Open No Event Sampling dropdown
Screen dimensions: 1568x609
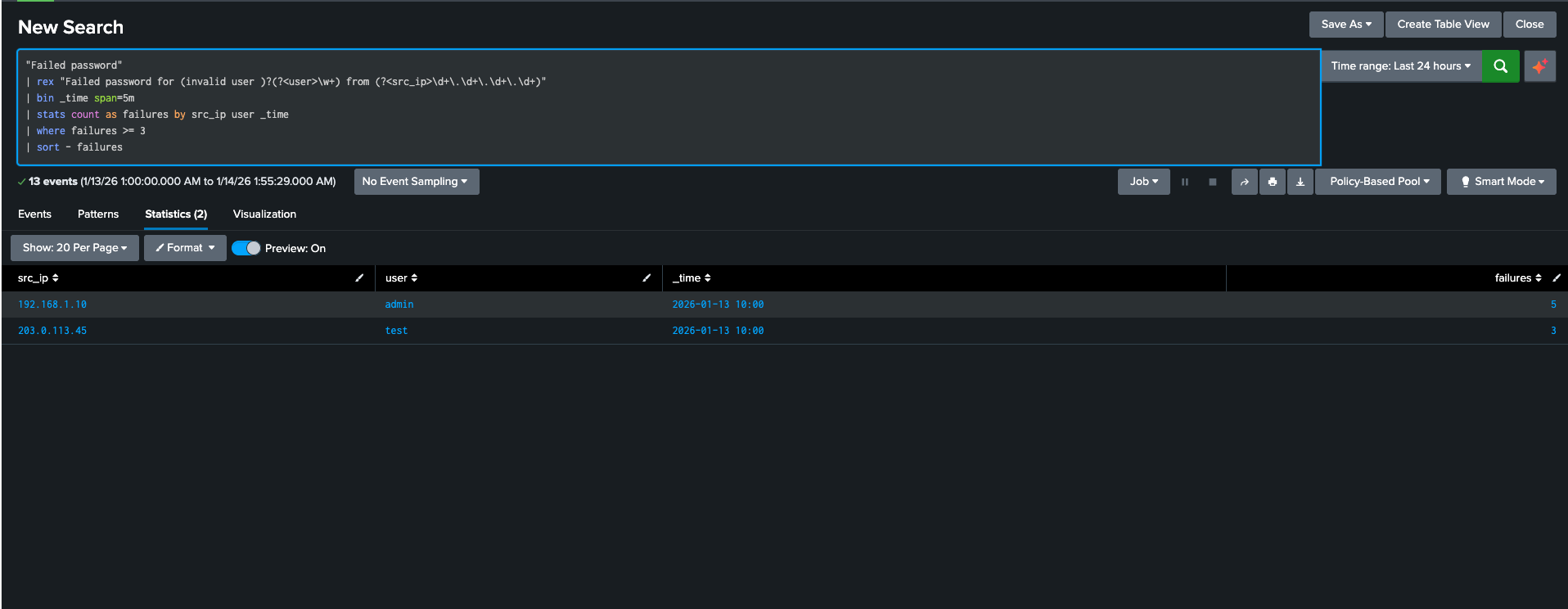(416, 182)
